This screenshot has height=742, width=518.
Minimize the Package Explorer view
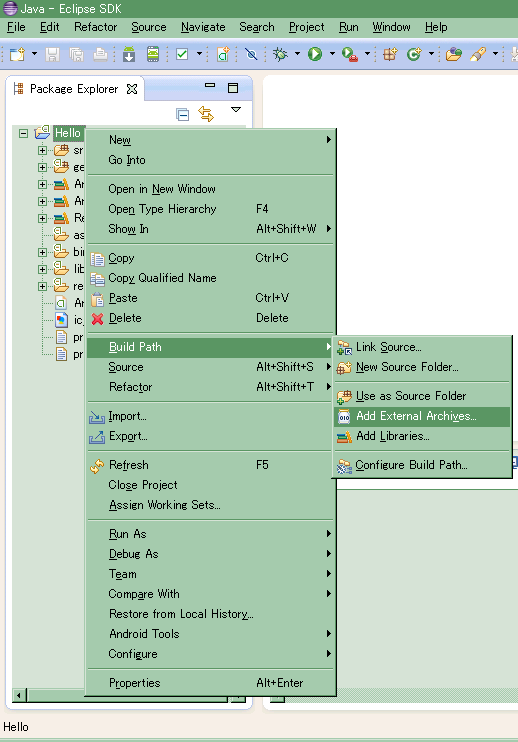210,86
